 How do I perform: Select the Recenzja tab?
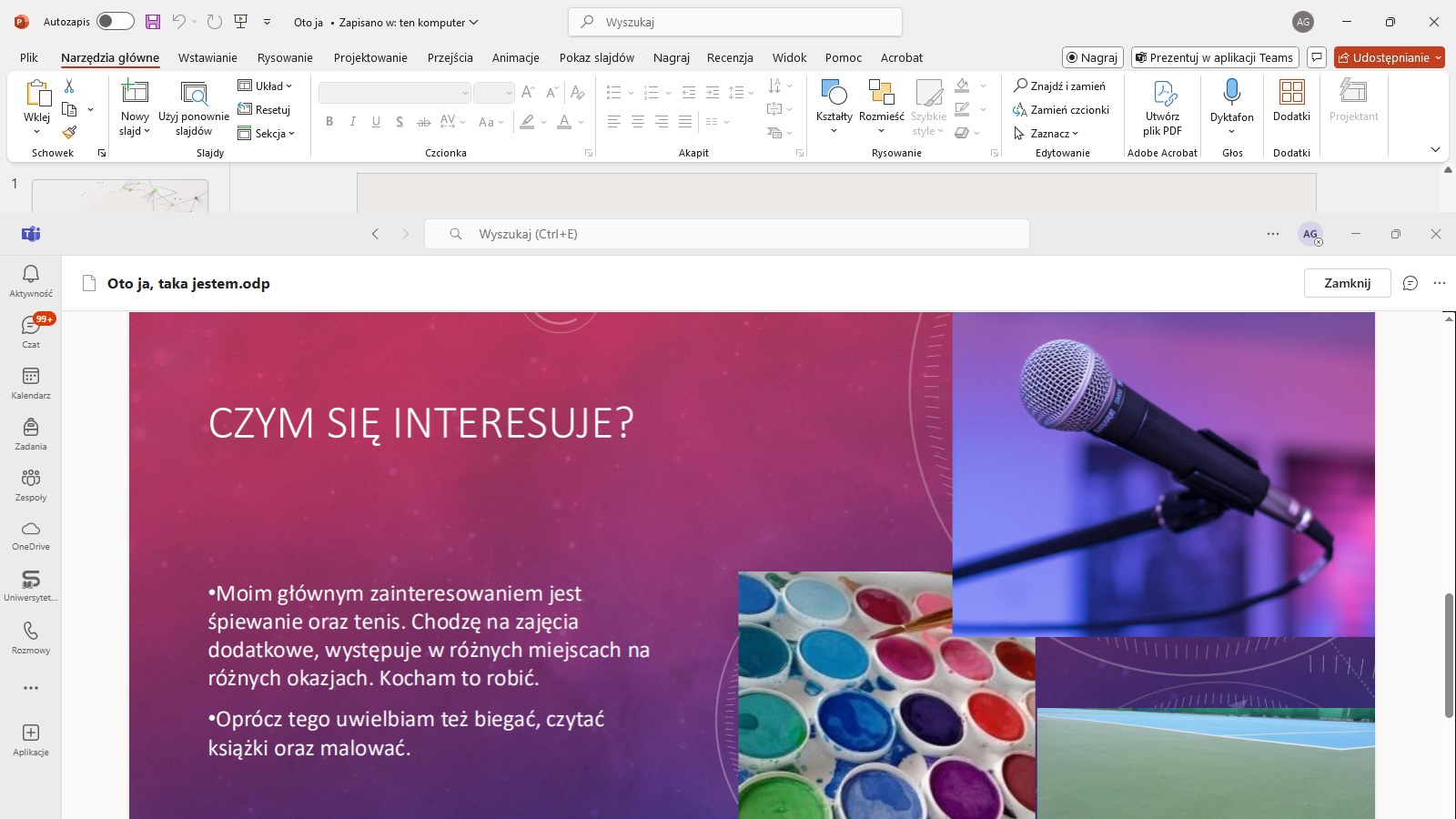point(730,57)
